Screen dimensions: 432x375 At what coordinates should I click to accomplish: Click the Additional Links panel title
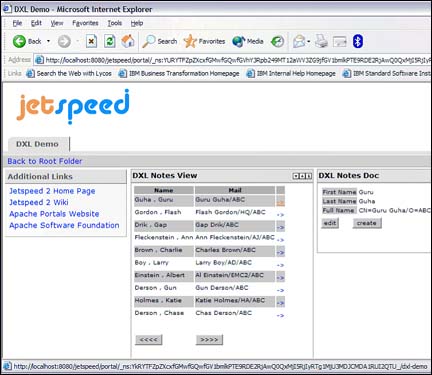pos(40,177)
